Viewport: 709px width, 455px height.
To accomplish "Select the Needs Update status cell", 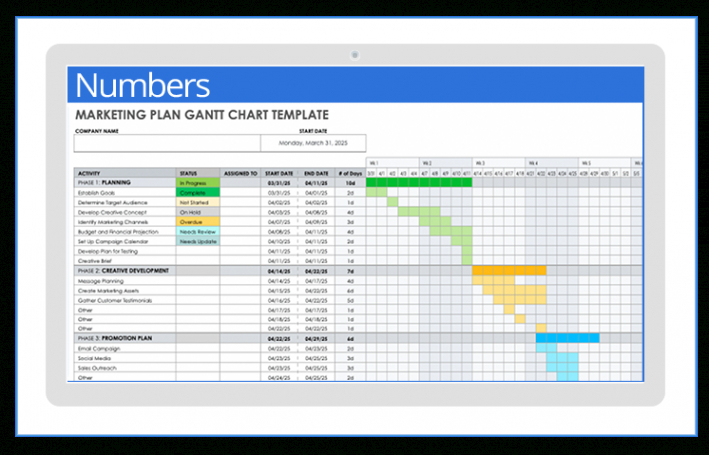I will [199, 241].
